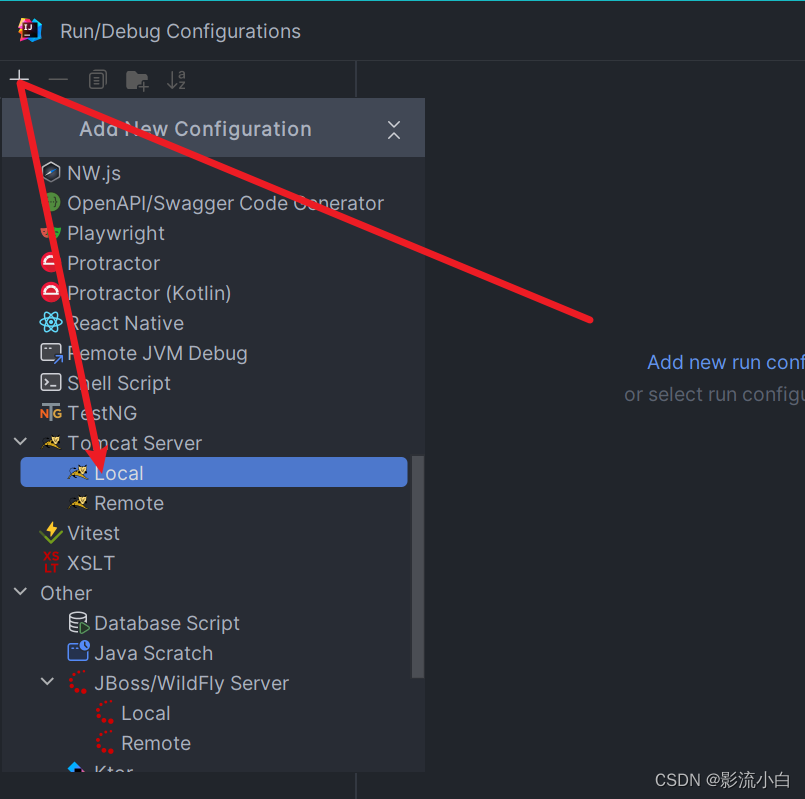Pick React Native from the list

coord(125,322)
